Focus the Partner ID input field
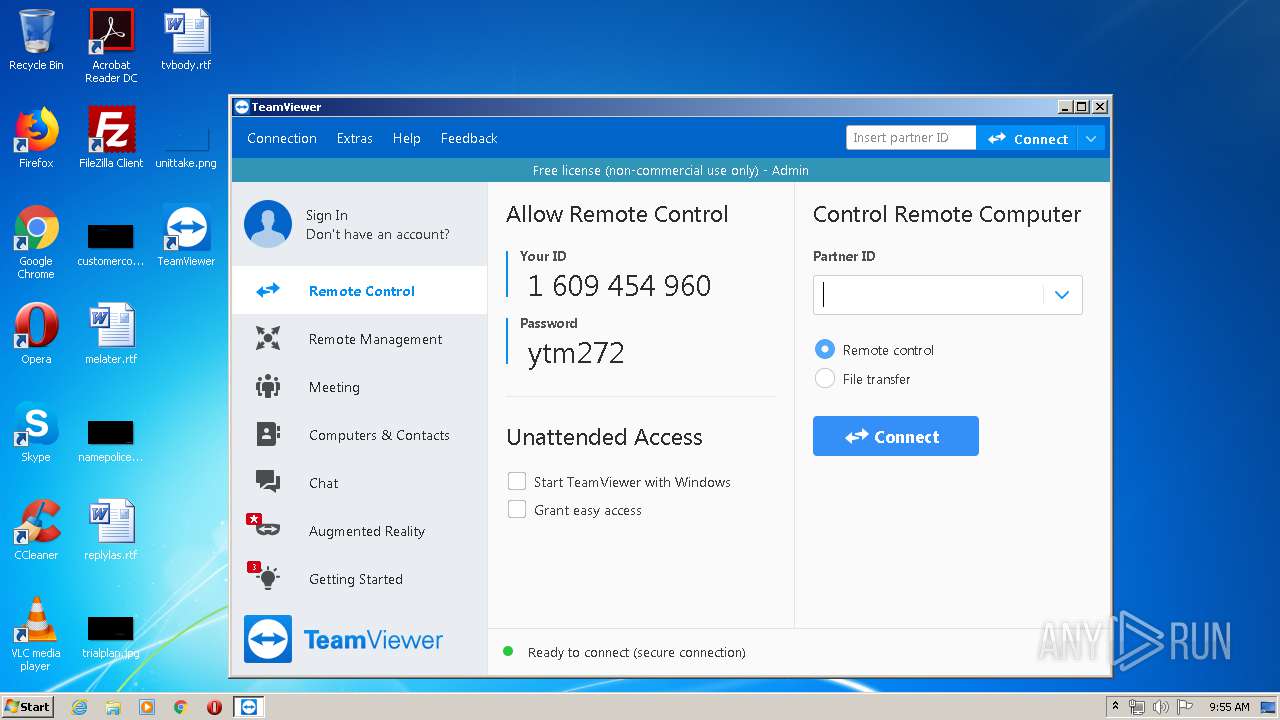1280x720 pixels. tap(929, 295)
